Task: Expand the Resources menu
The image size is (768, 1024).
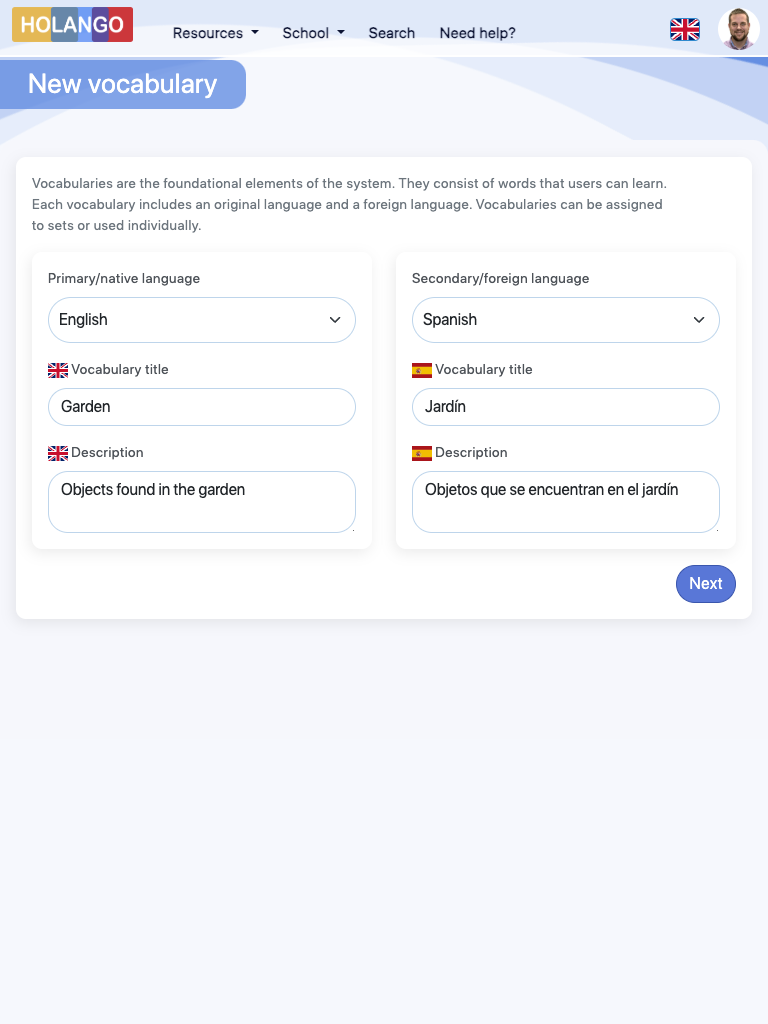Action: click(215, 33)
